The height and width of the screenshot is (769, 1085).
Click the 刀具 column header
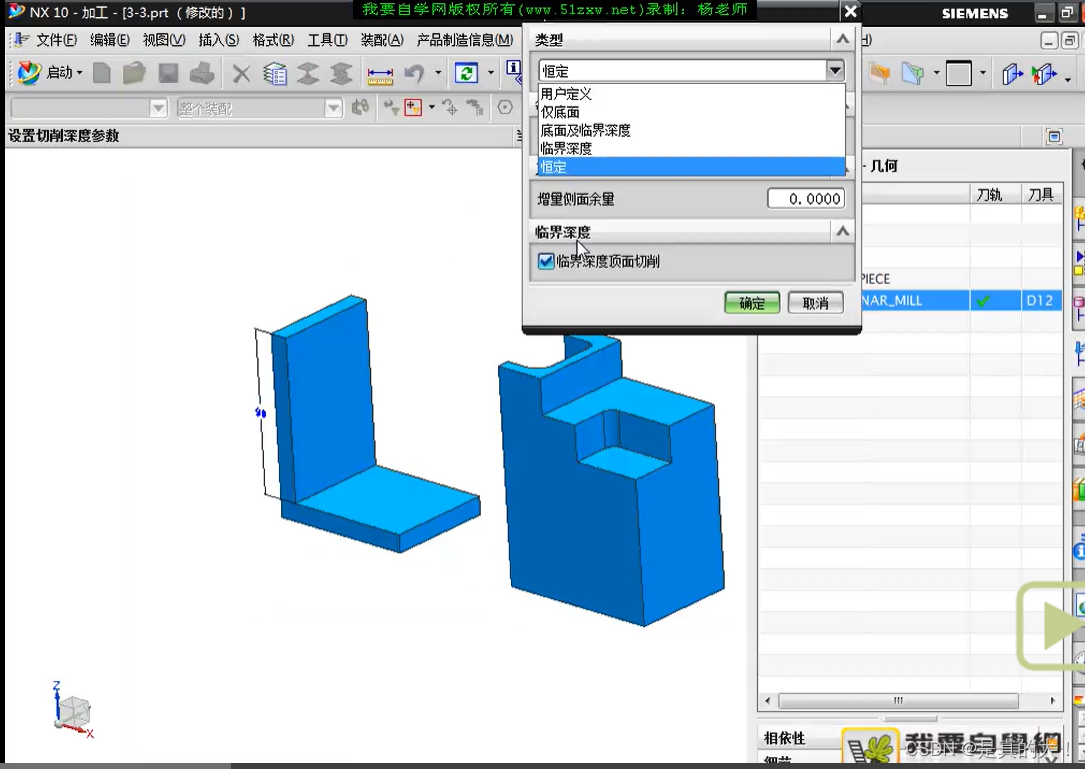1041,195
